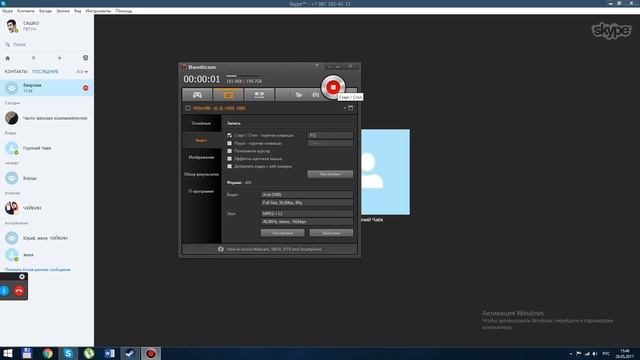
Task: Click the info icon in Bandicam footer
Action: point(220,249)
